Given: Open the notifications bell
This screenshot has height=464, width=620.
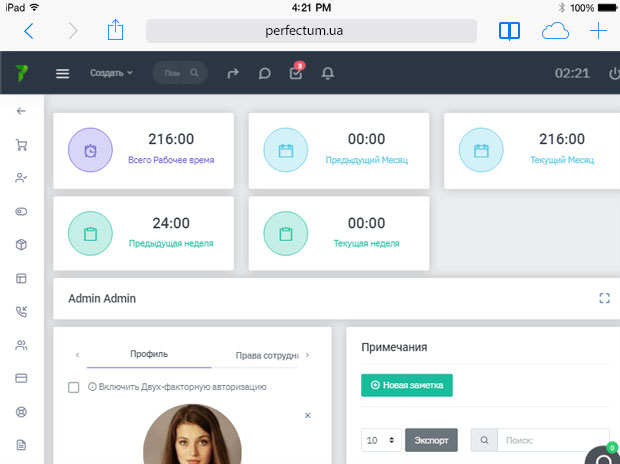Looking at the screenshot, I should click(327, 73).
